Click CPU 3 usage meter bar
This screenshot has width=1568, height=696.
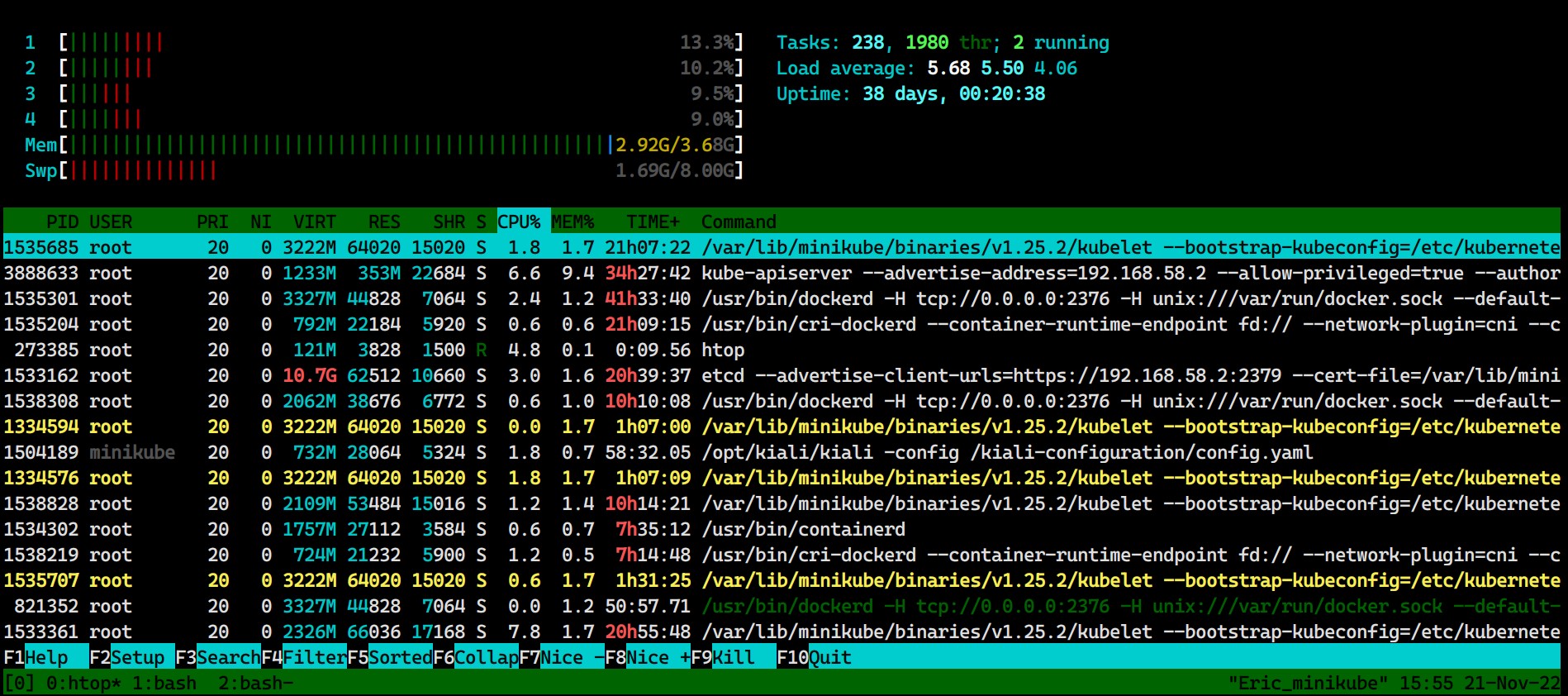tap(401, 93)
